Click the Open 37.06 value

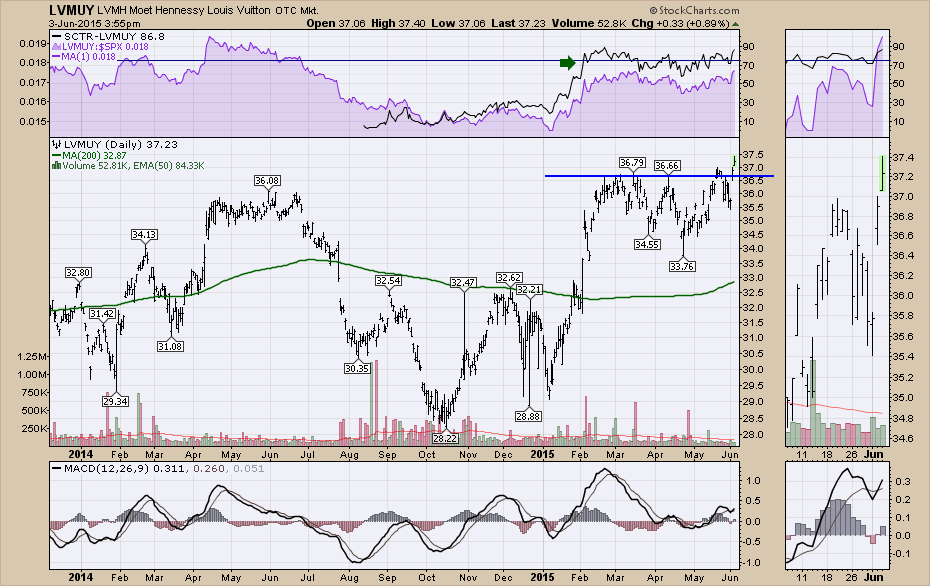tap(336, 24)
